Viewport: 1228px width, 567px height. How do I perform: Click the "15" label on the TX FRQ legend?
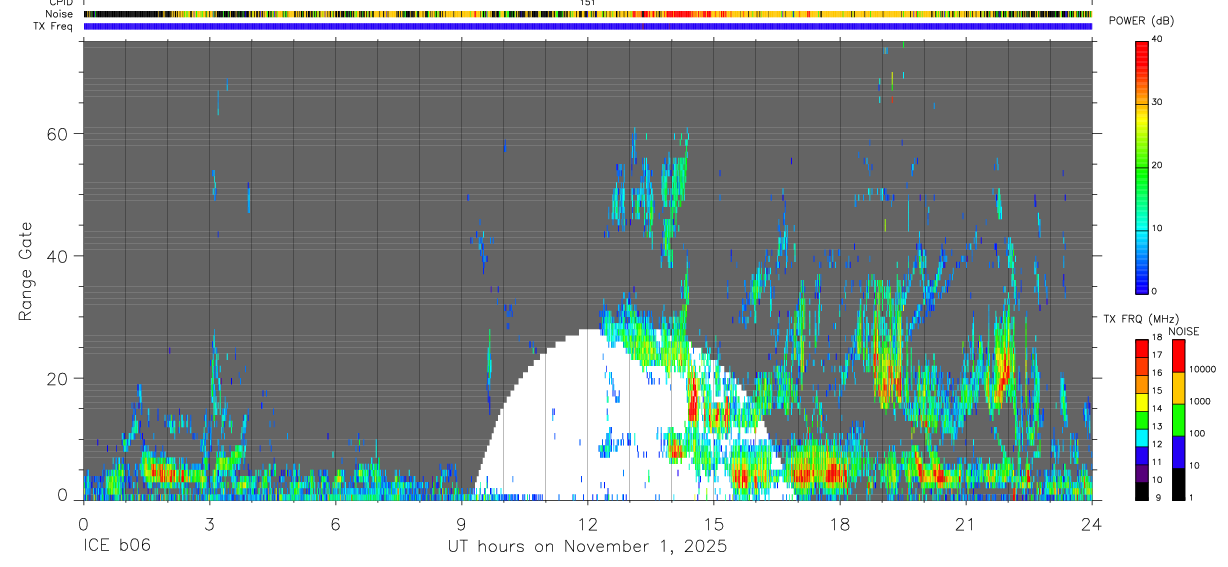click(1158, 391)
